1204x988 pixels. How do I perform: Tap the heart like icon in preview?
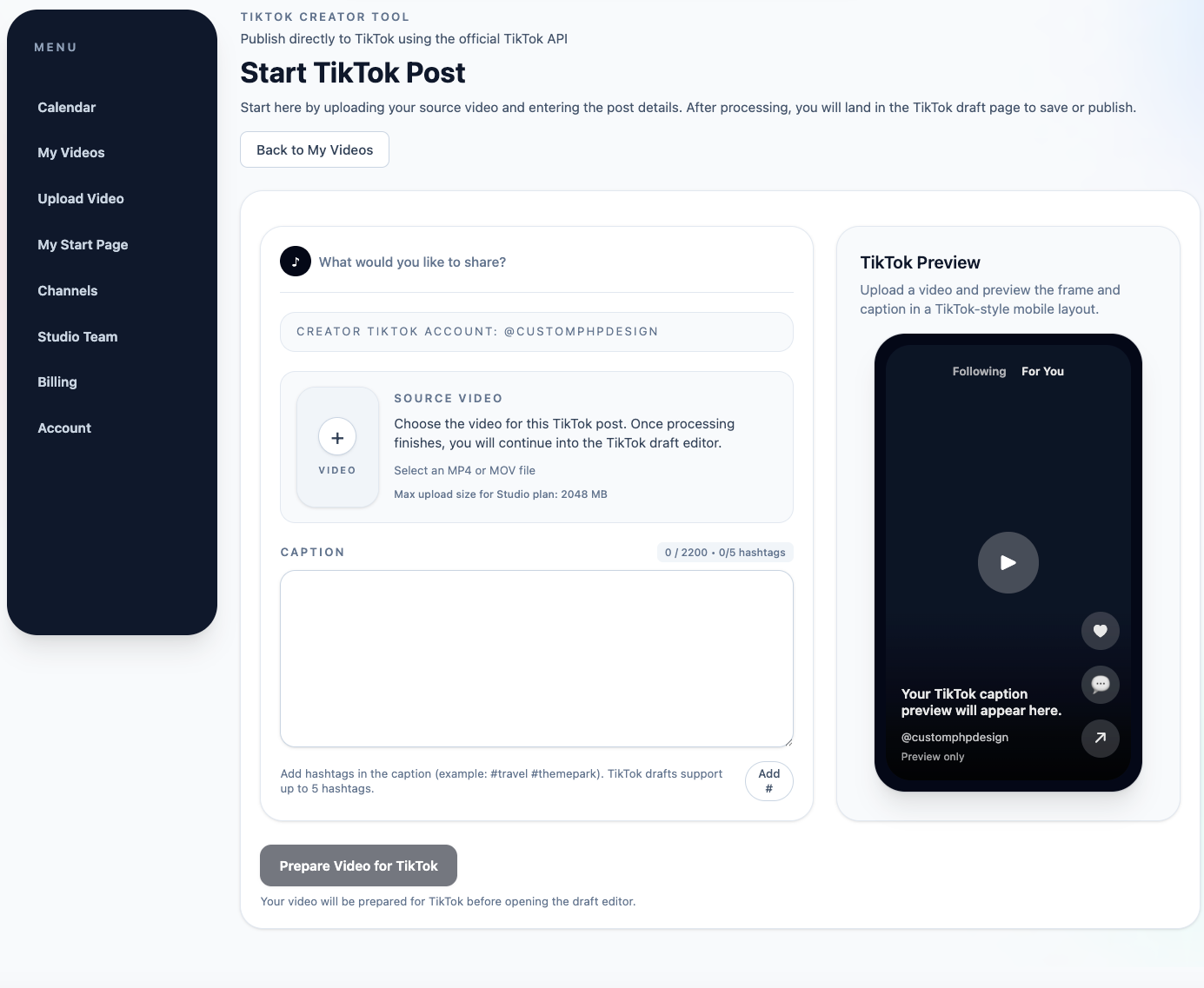click(x=1101, y=631)
